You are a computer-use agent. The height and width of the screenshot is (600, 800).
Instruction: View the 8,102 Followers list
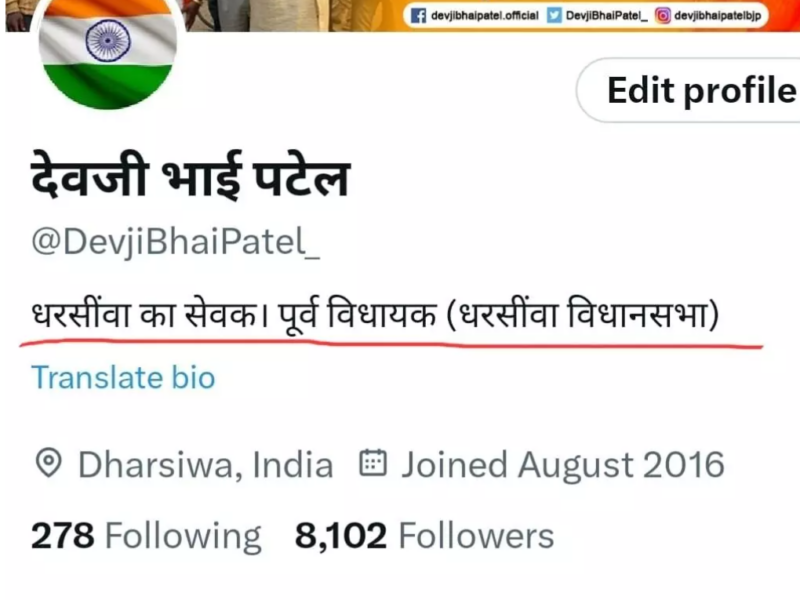424,536
